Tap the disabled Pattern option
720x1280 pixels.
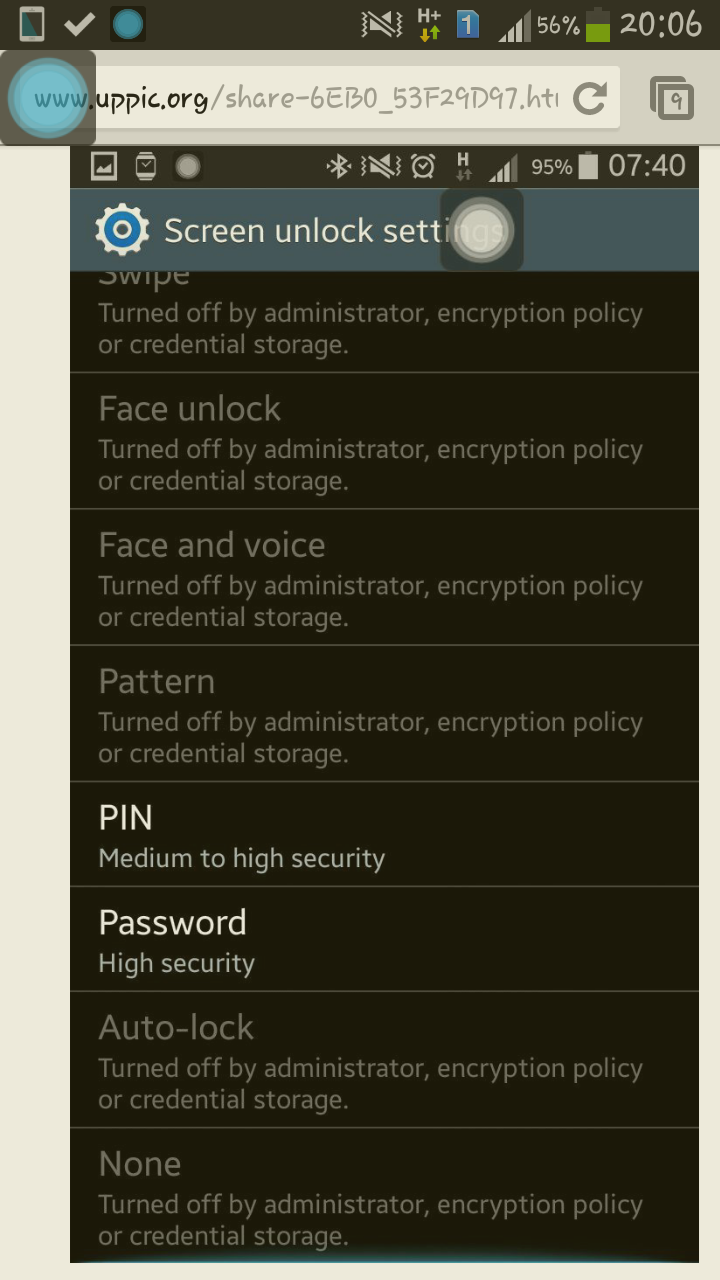tap(384, 714)
